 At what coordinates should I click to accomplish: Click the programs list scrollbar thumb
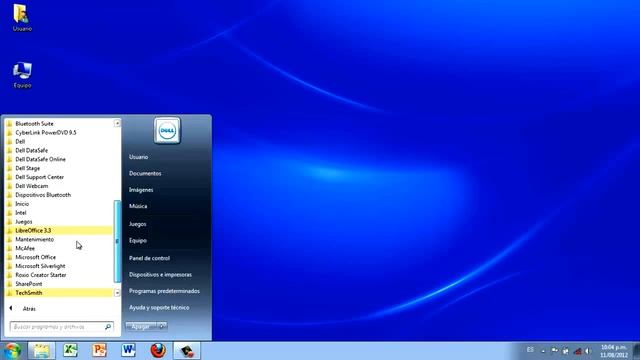point(117,241)
